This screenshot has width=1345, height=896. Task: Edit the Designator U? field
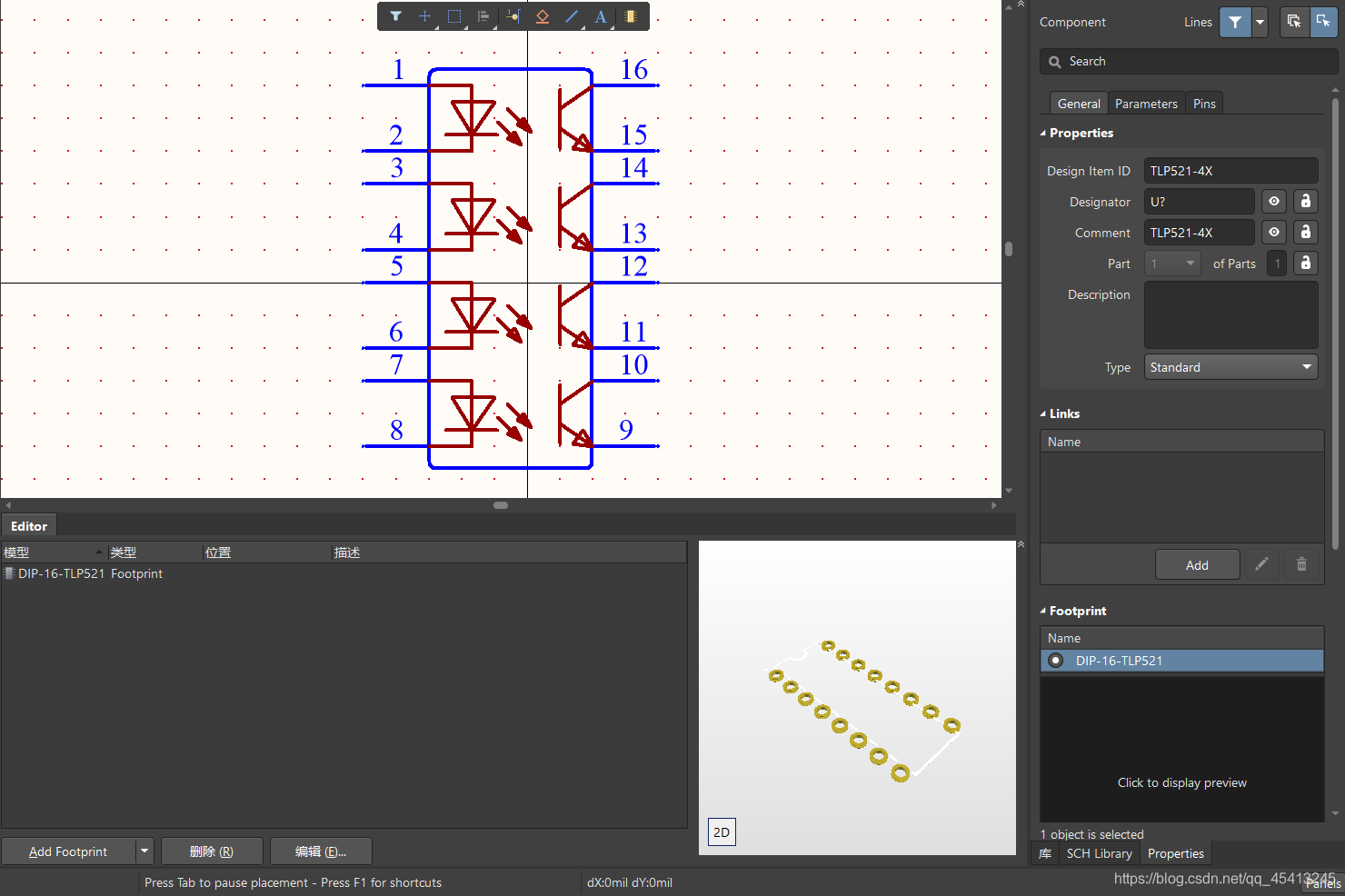[1199, 202]
